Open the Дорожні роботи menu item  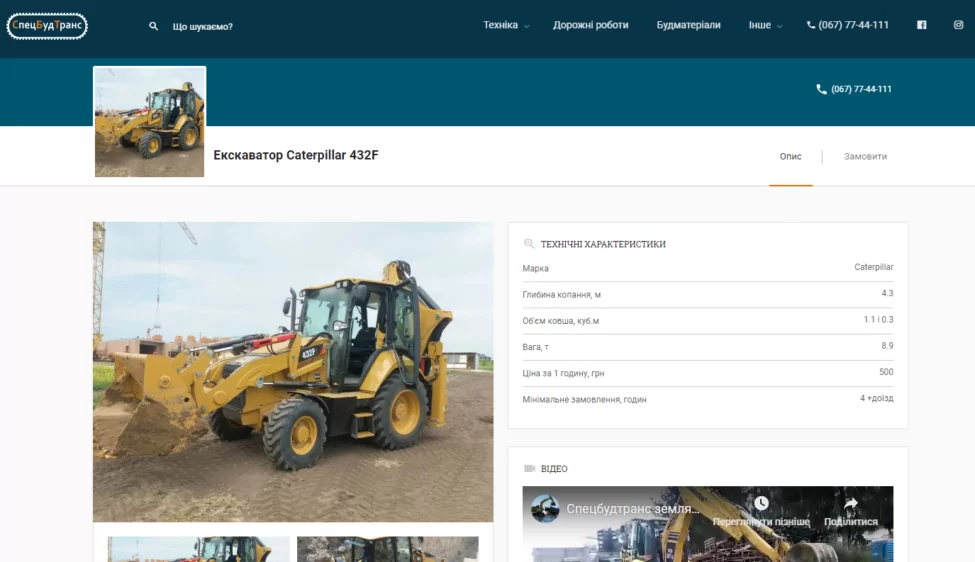pyautogui.click(x=590, y=25)
